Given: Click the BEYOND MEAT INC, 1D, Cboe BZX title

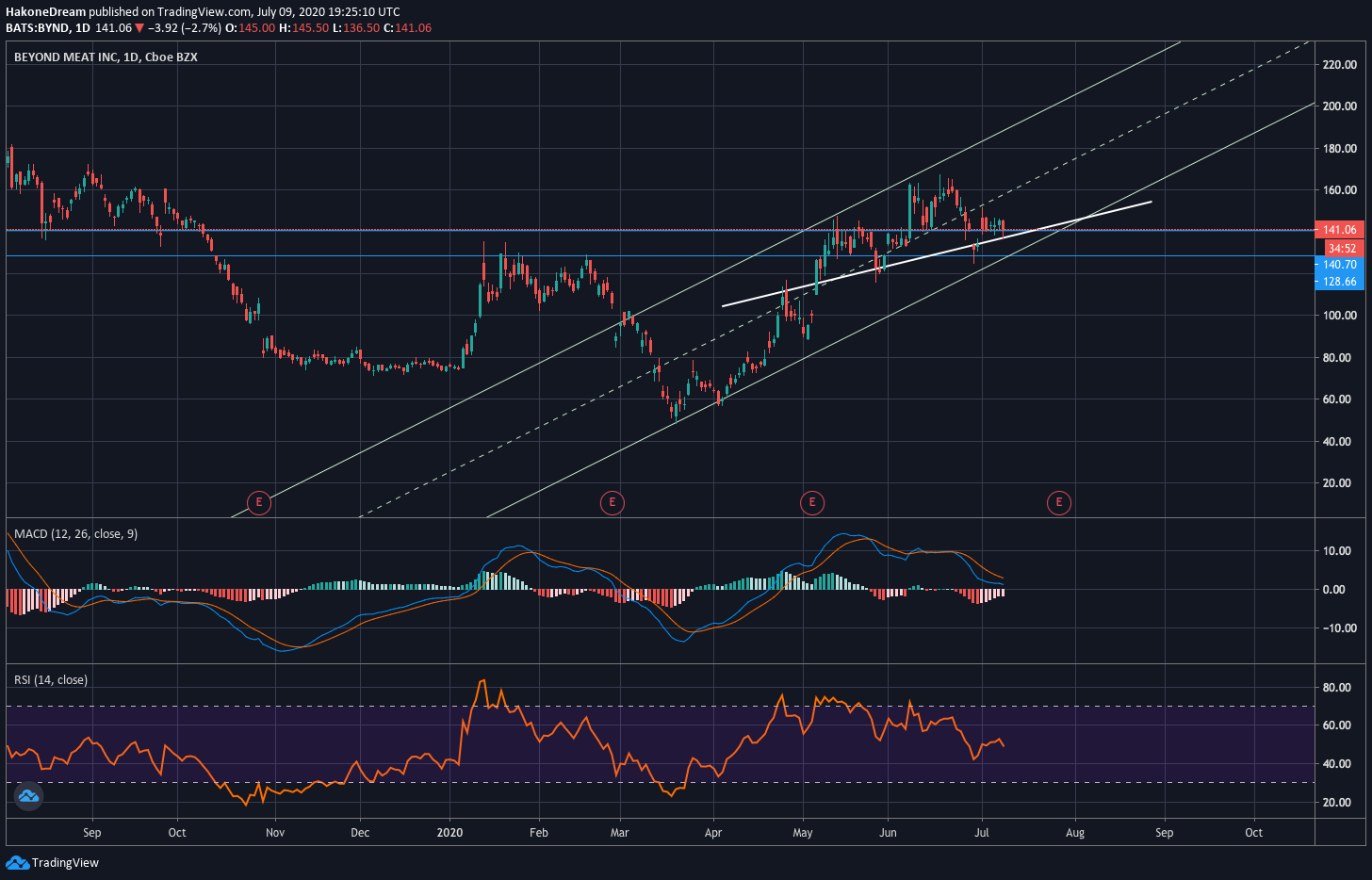Looking at the screenshot, I should pos(106,57).
